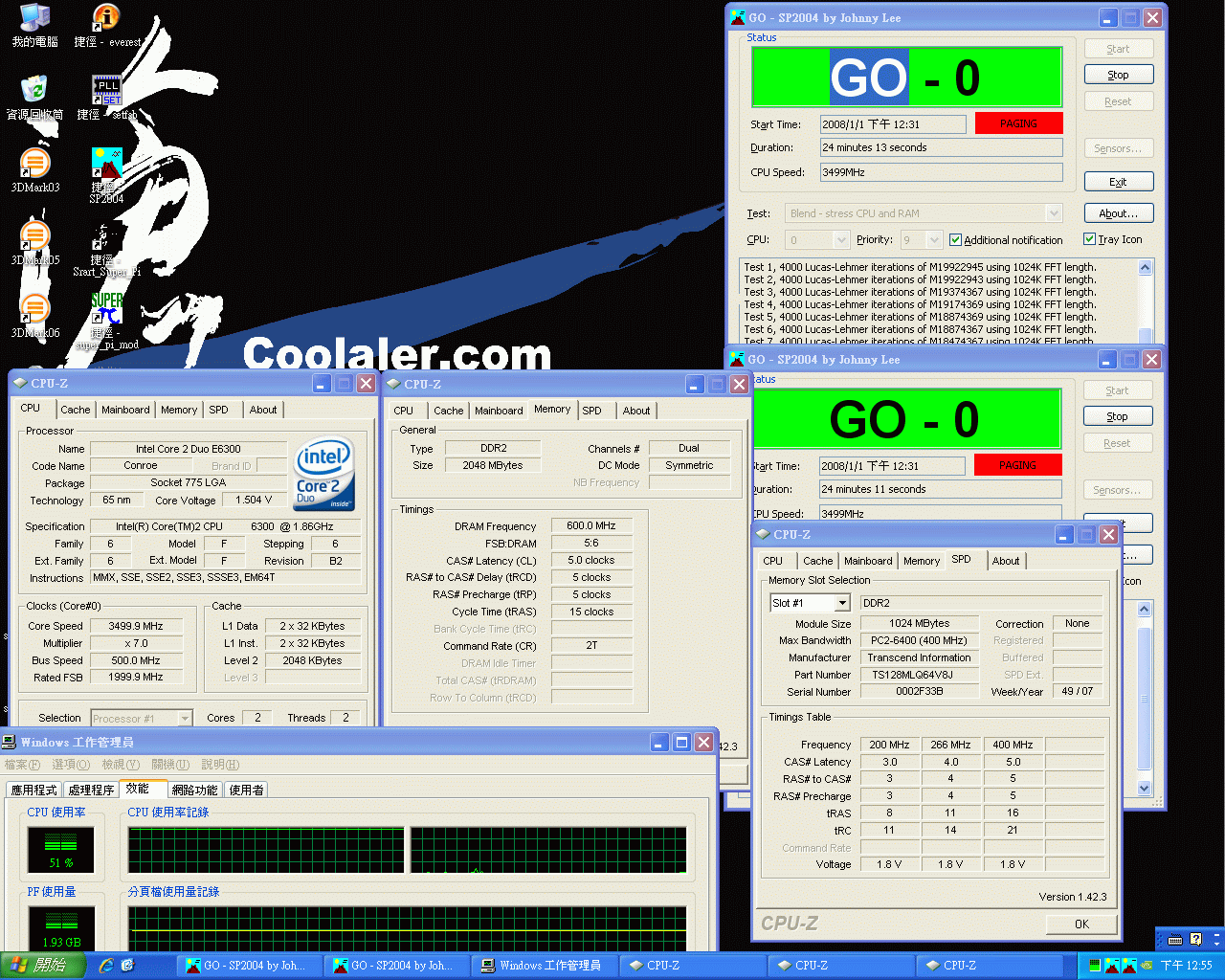Switch to Cache tab in leftmost CPU-Z window
The height and width of the screenshot is (980, 1225).
[x=76, y=410]
